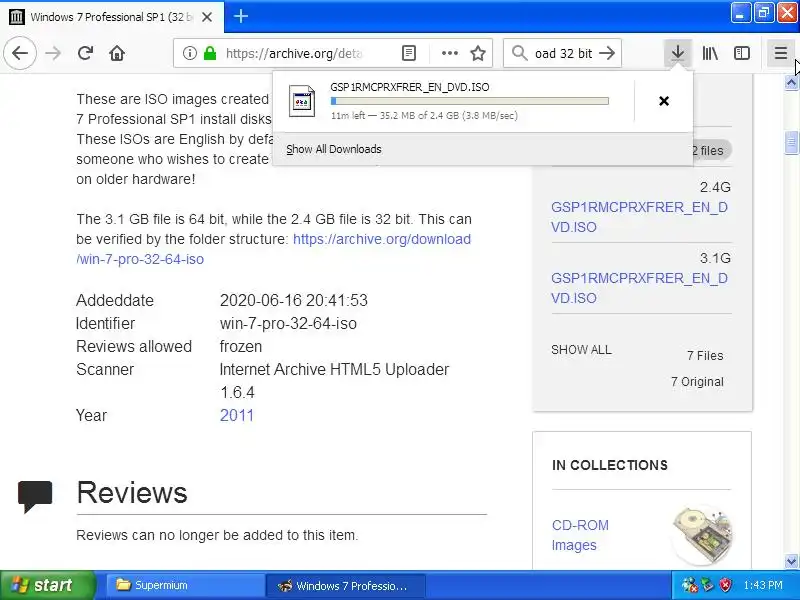Viewport: 800px width, 600px height.
Task: Open tray network connection icon
Action: pyautogui.click(x=690, y=585)
